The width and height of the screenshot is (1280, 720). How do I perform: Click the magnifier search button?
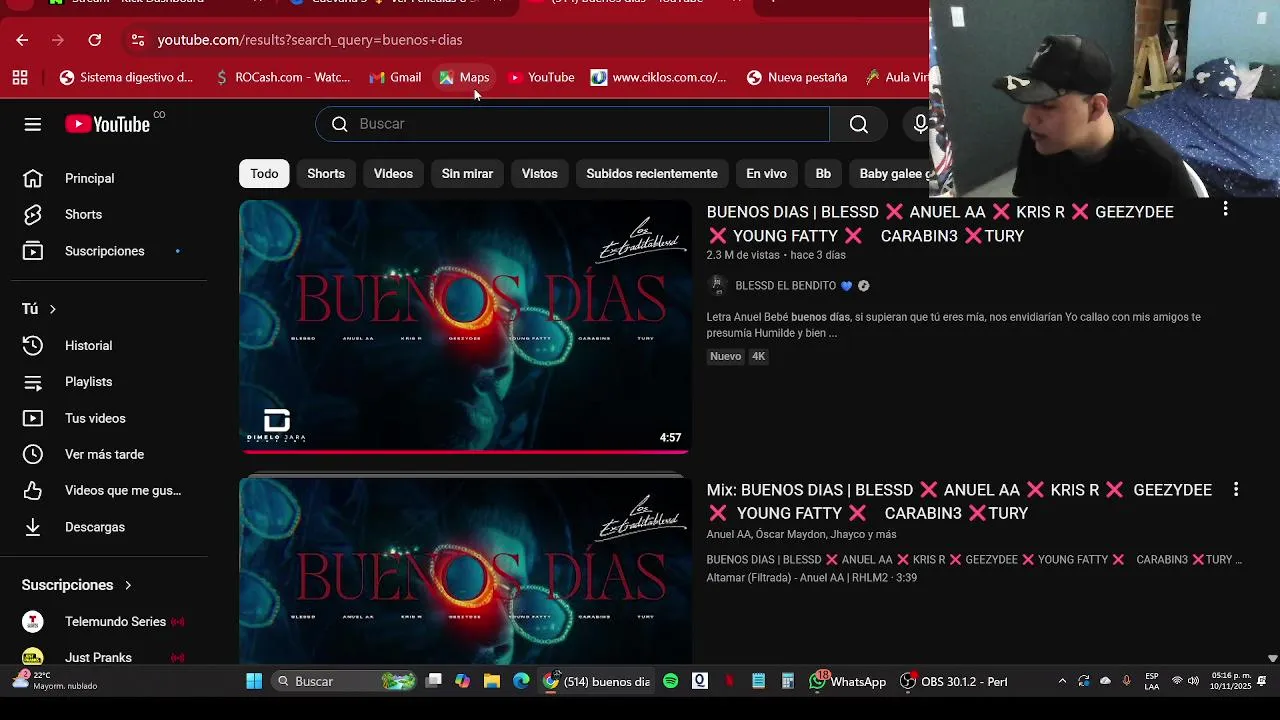(858, 124)
